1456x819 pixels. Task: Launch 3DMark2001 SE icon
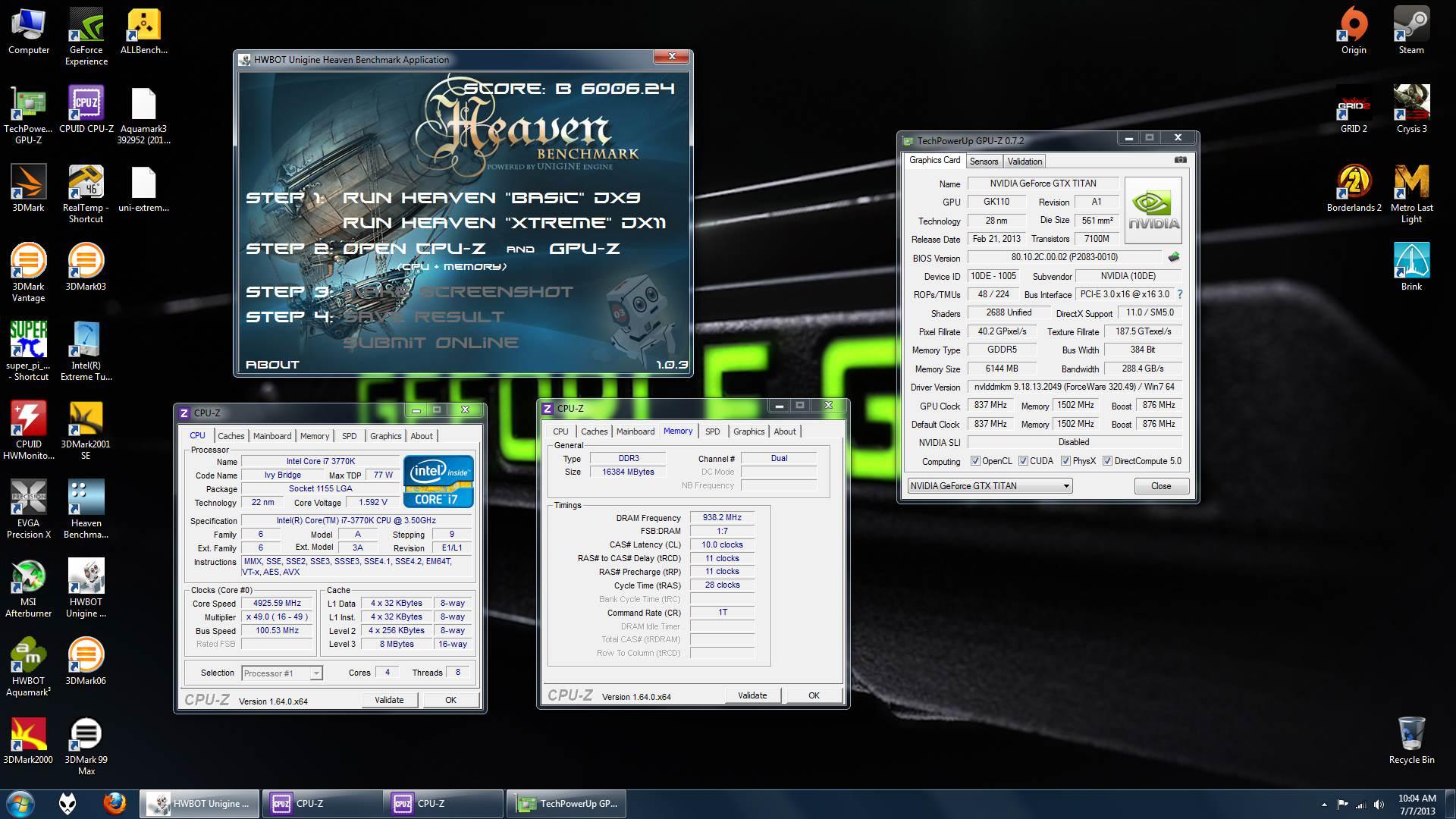click(x=86, y=431)
